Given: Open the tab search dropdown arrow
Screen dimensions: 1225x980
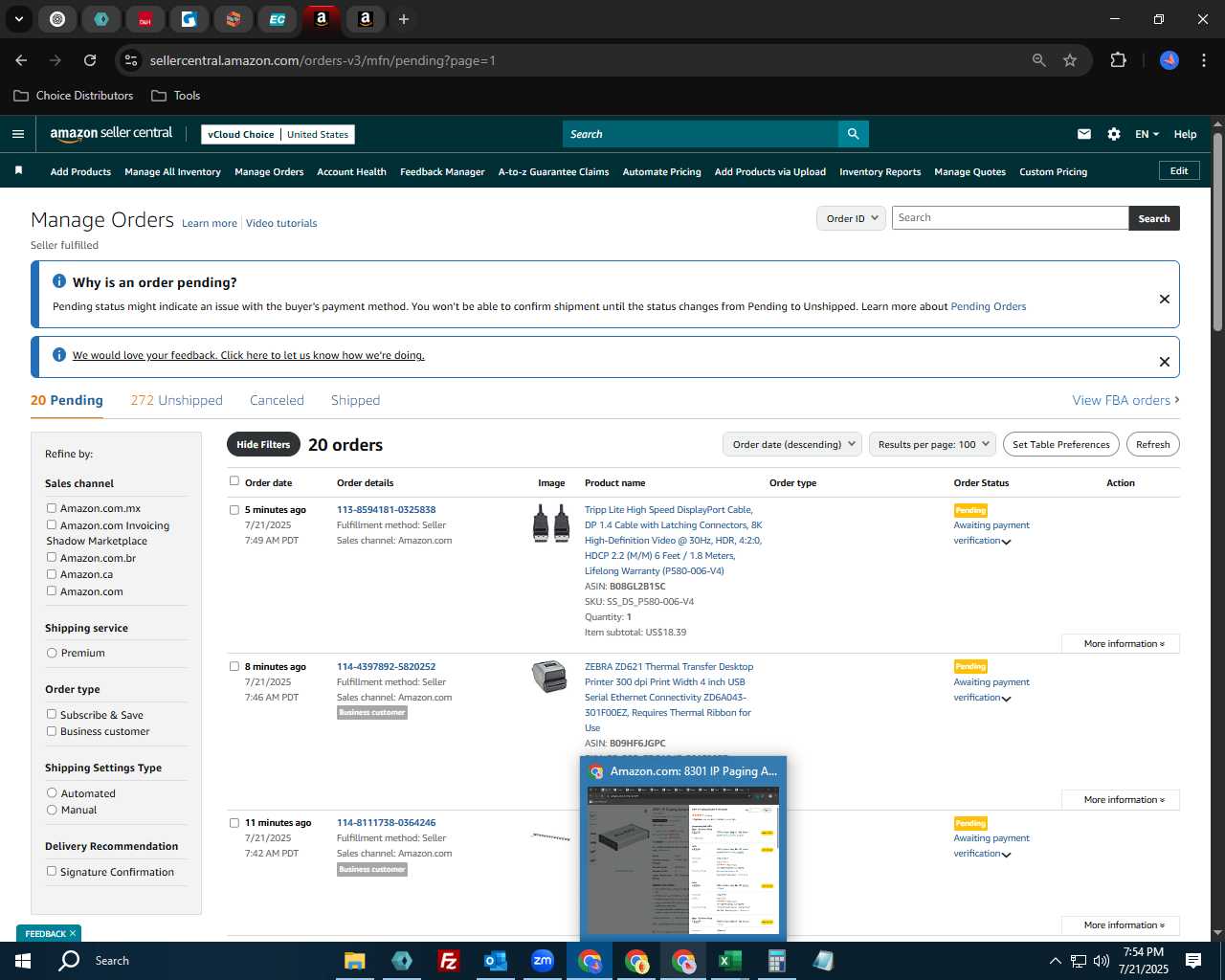Looking at the screenshot, I should (x=18, y=19).
